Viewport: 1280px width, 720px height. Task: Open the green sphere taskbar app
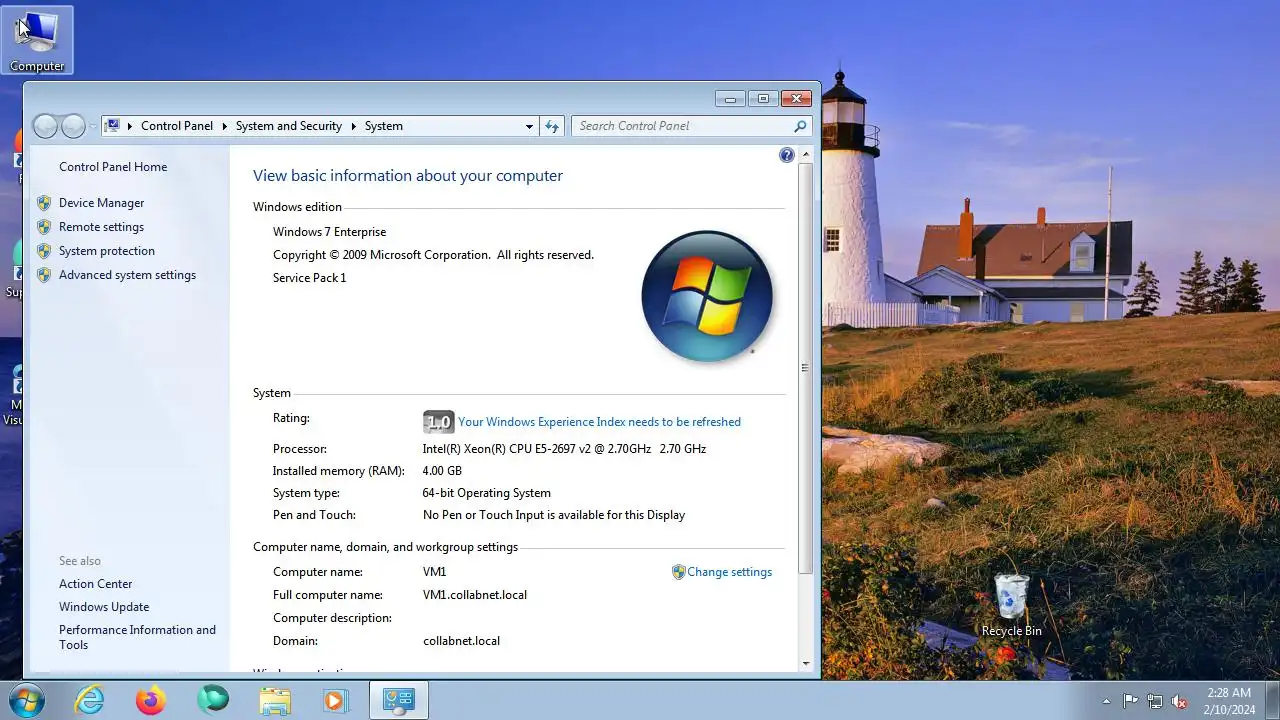click(x=212, y=700)
